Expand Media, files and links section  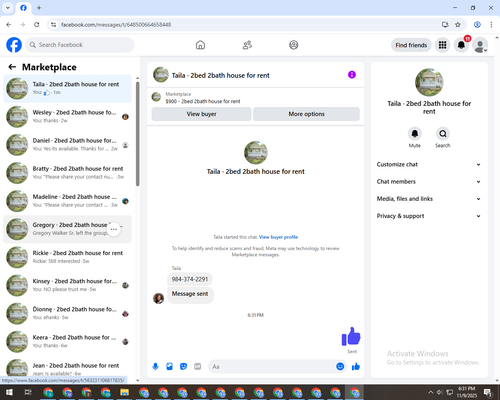(x=429, y=199)
